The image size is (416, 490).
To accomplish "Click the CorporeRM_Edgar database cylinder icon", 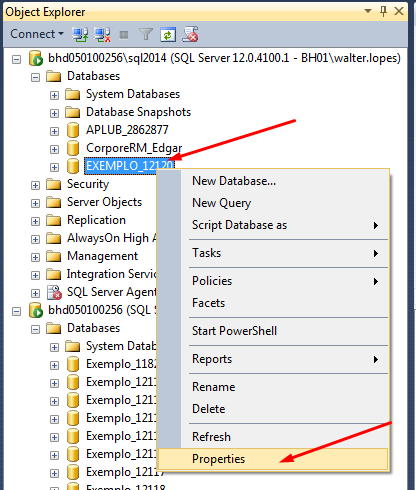I will (73, 148).
